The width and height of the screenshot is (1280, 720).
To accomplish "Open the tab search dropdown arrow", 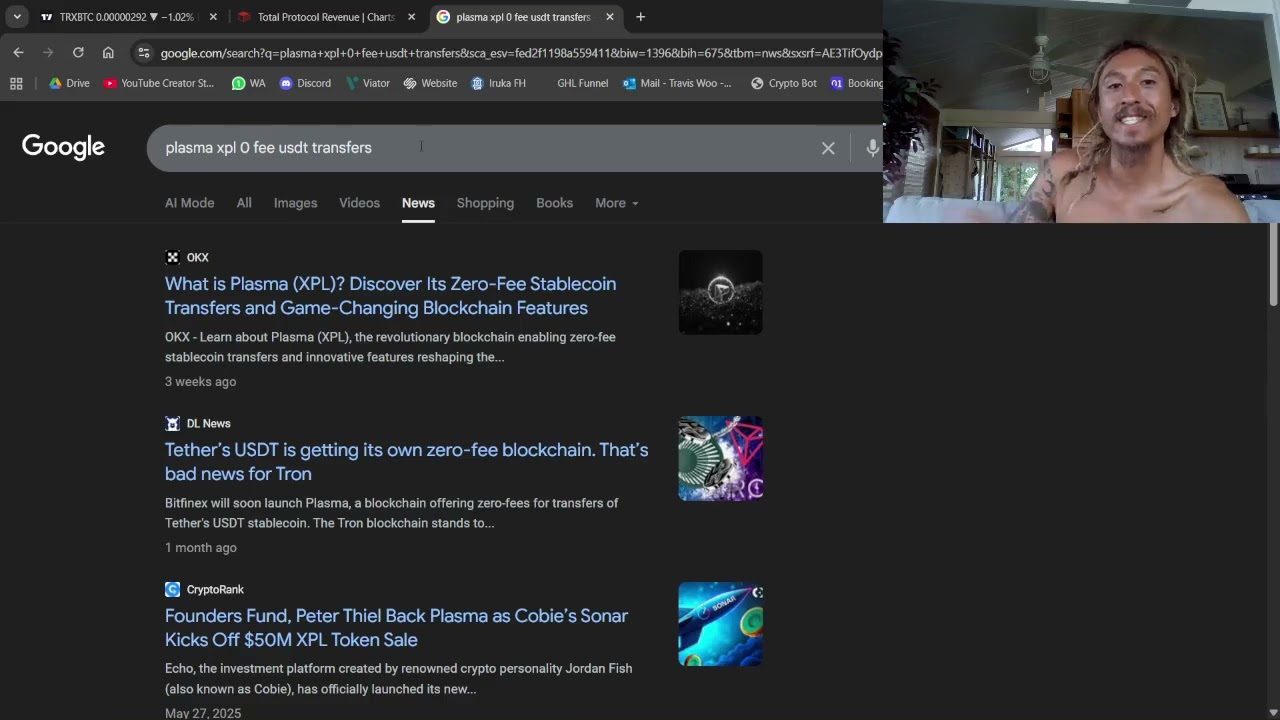I will tap(17, 17).
